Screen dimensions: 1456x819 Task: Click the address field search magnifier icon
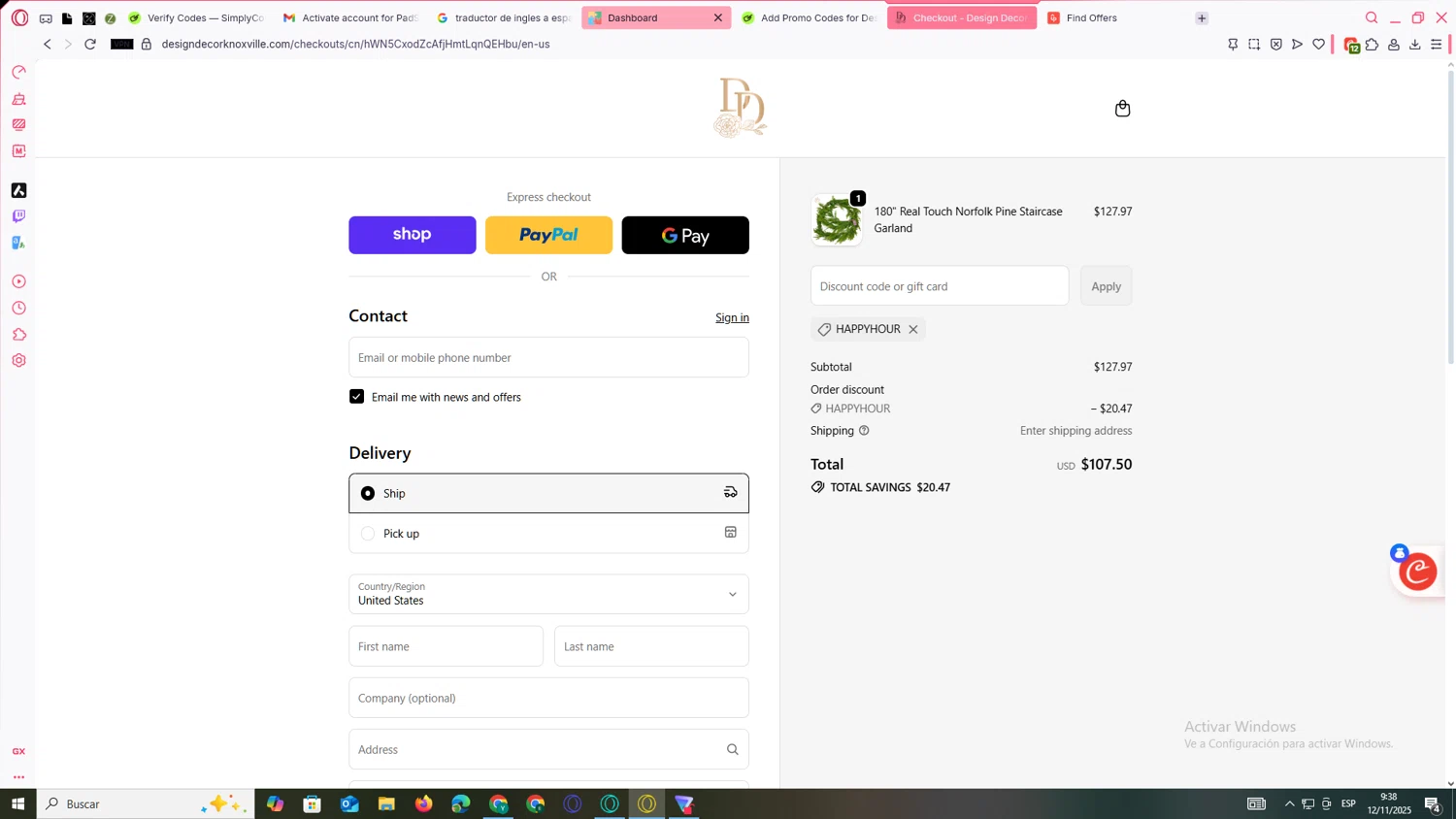click(x=733, y=749)
